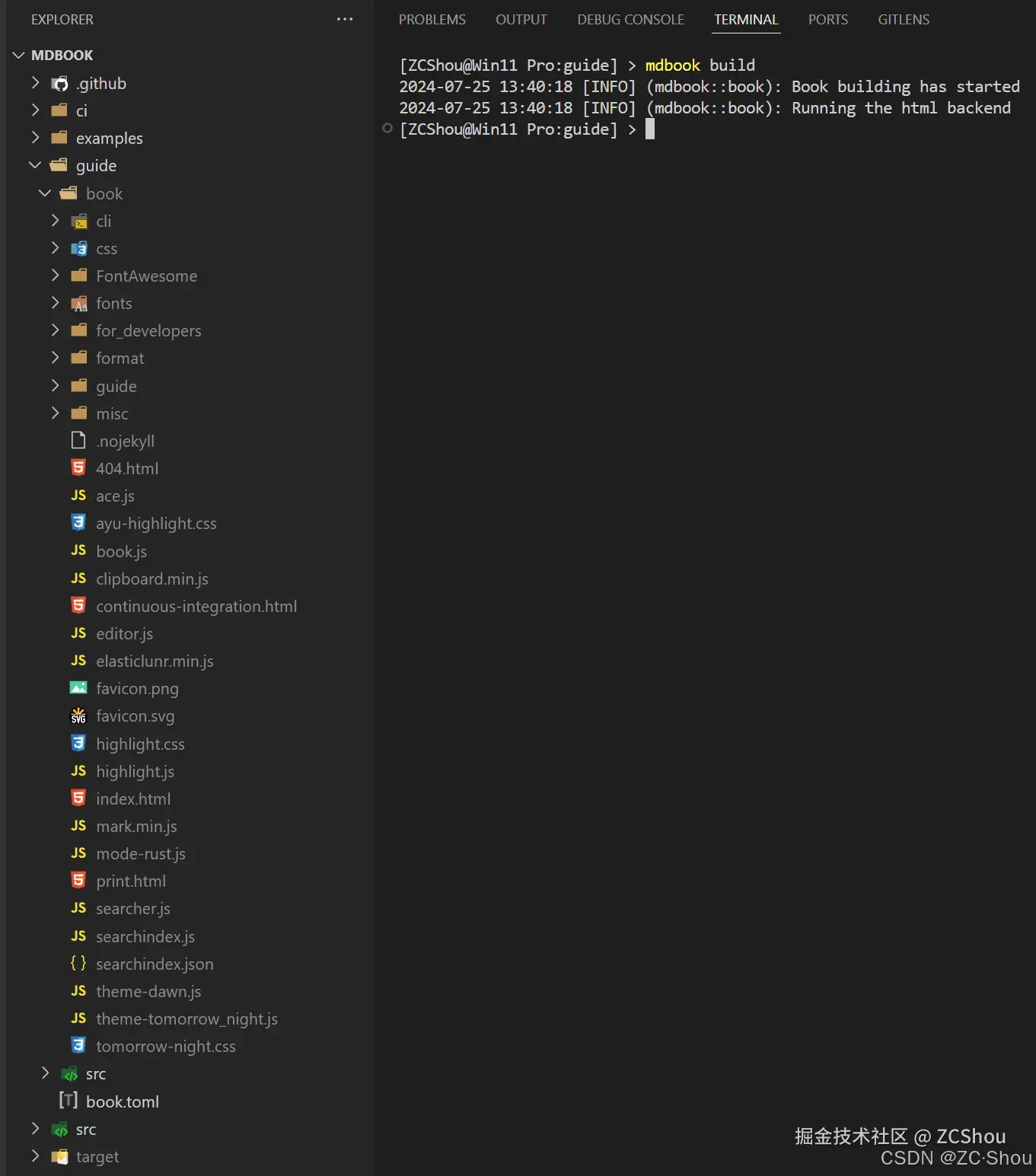Image resolution: width=1036 pixels, height=1176 pixels.
Task: Click the css folder icon
Action: (79, 249)
